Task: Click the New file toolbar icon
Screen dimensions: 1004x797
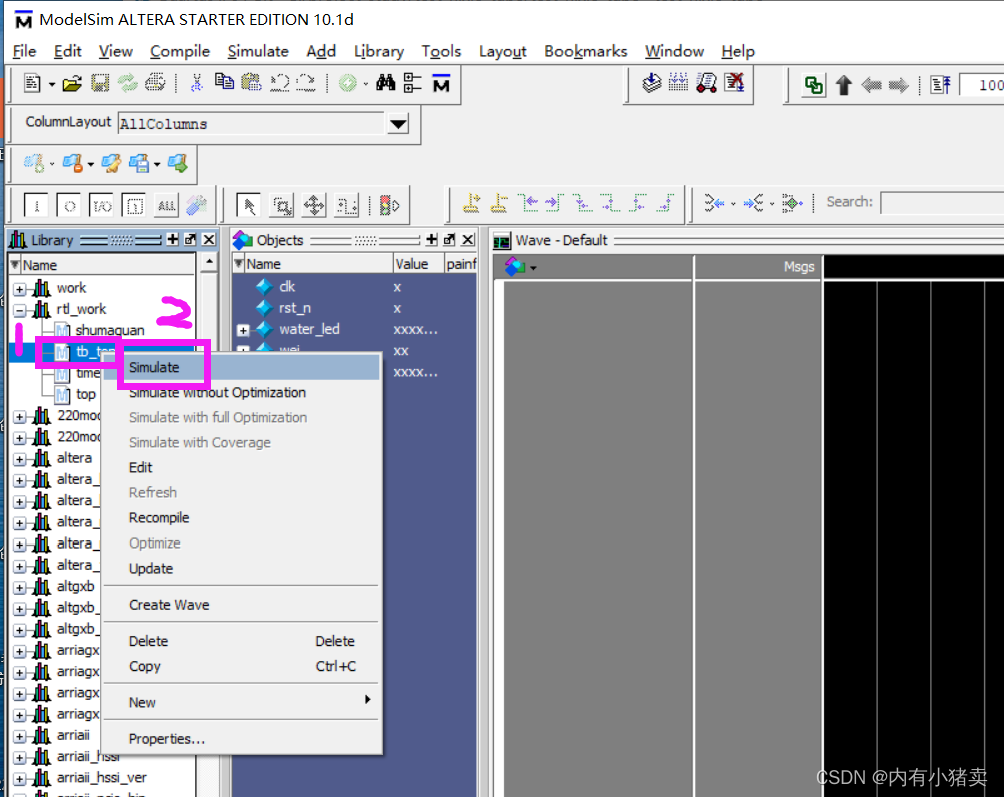Action: (x=32, y=83)
